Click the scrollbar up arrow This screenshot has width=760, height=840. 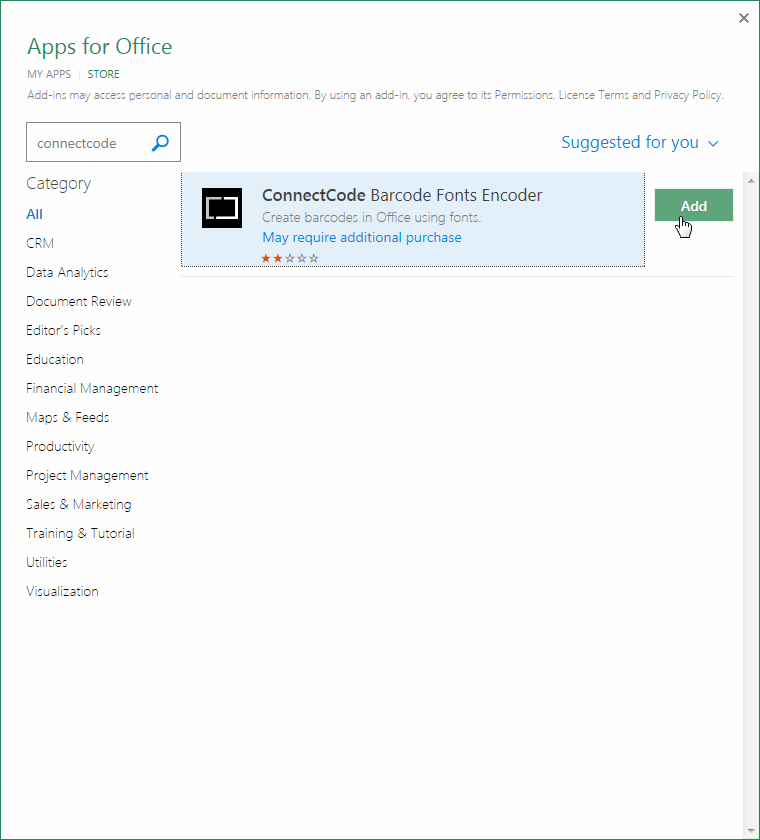tap(751, 181)
